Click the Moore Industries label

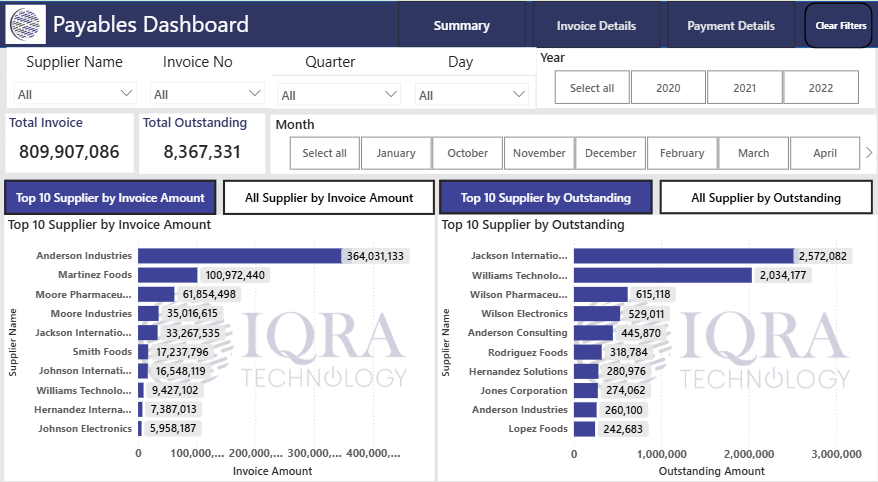click(x=91, y=313)
